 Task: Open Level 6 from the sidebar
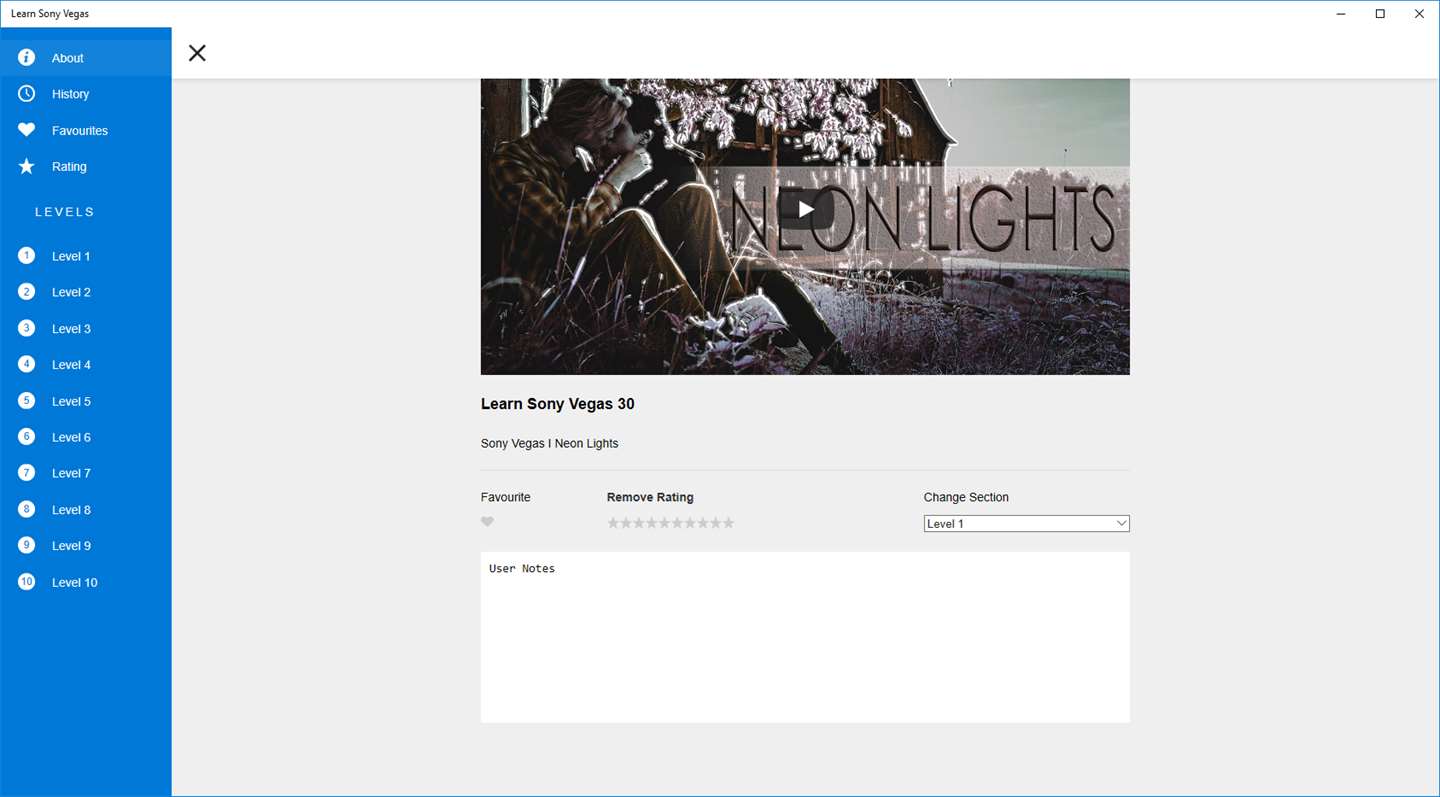pos(85,437)
